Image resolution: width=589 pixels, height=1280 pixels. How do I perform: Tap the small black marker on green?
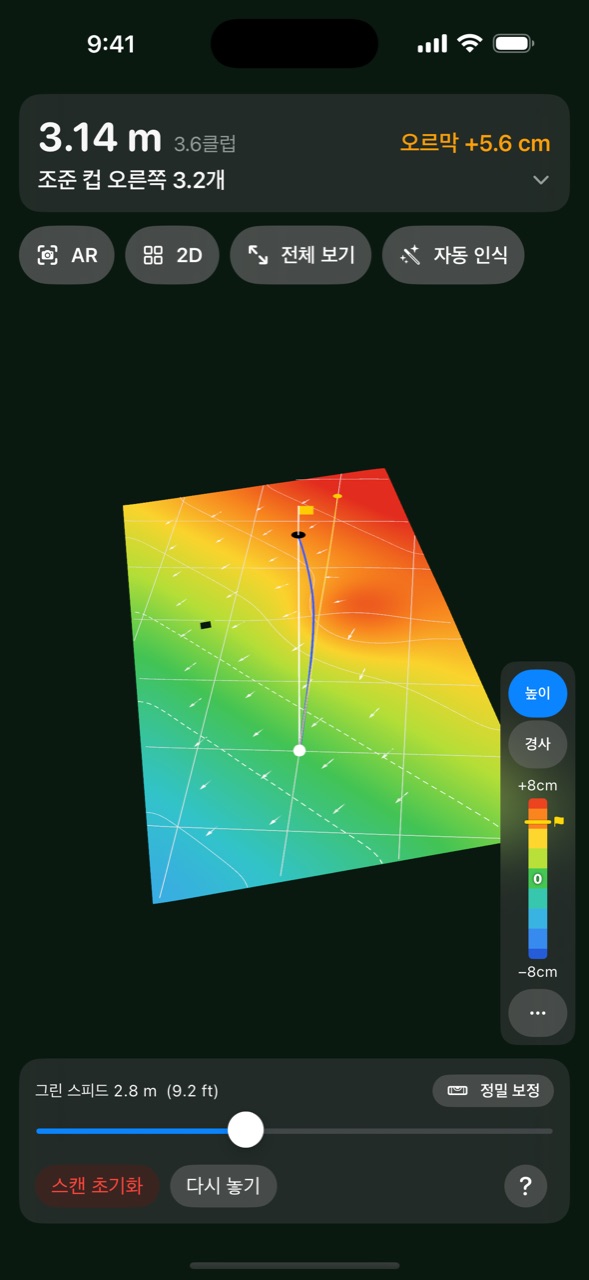[206, 625]
